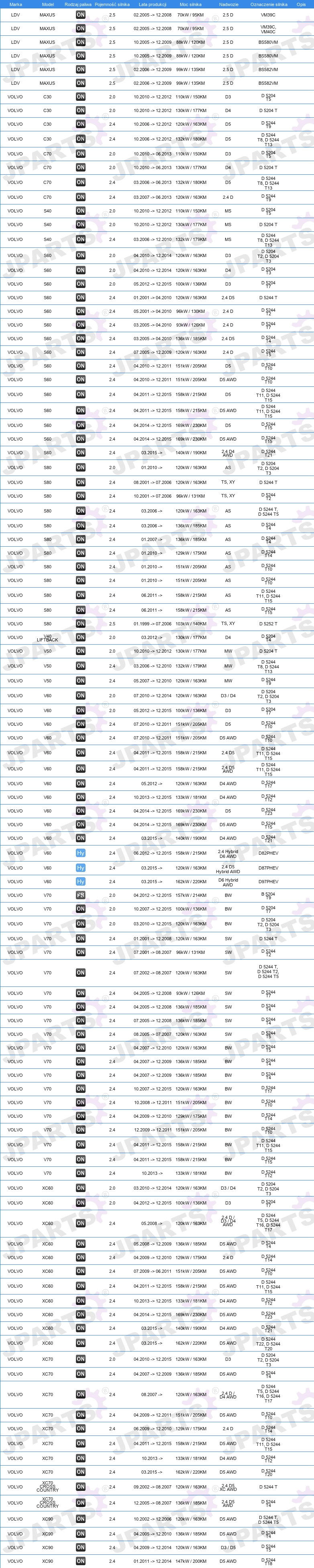Screen dimensions: 314x1568
Task: Click the 'D 5252 T' engine code cell
Action: pyautogui.click(x=268, y=624)
